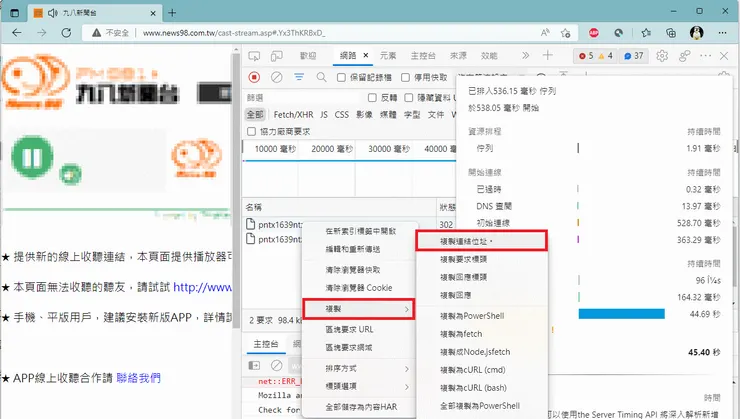740x419 pixels.
Task: Click the not-secure warning icon in address bar
Action: (x=96, y=33)
